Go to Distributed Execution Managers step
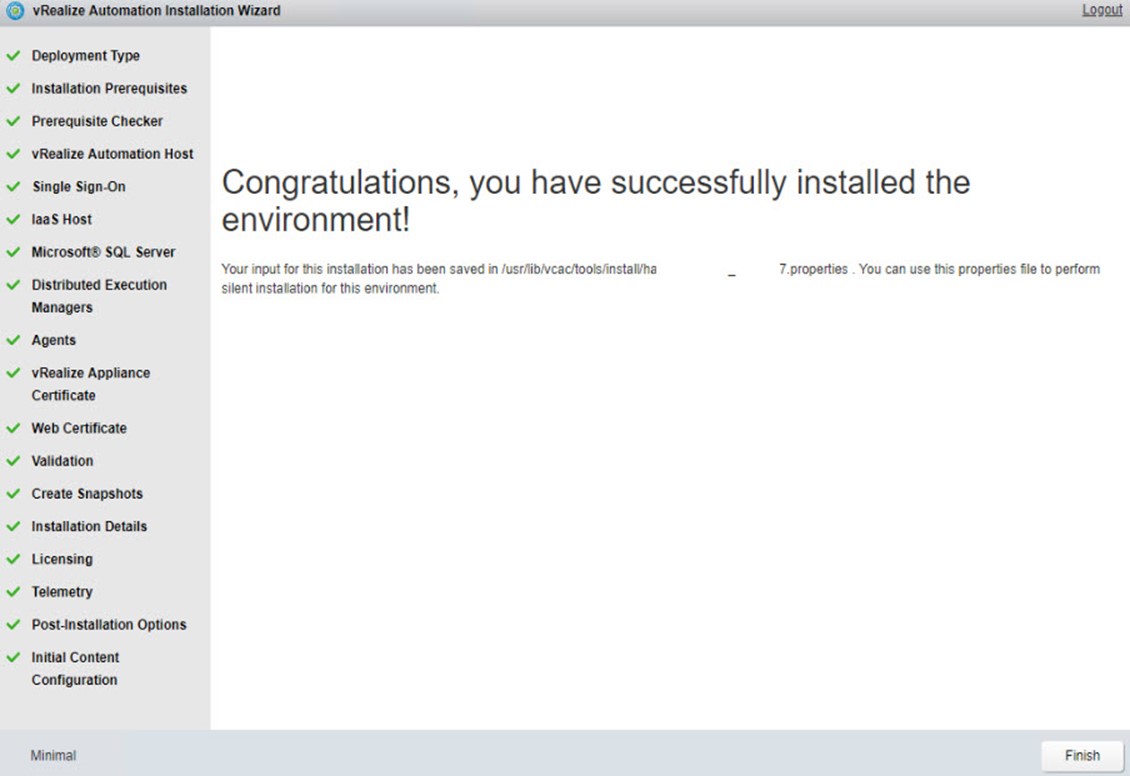 pos(99,295)
